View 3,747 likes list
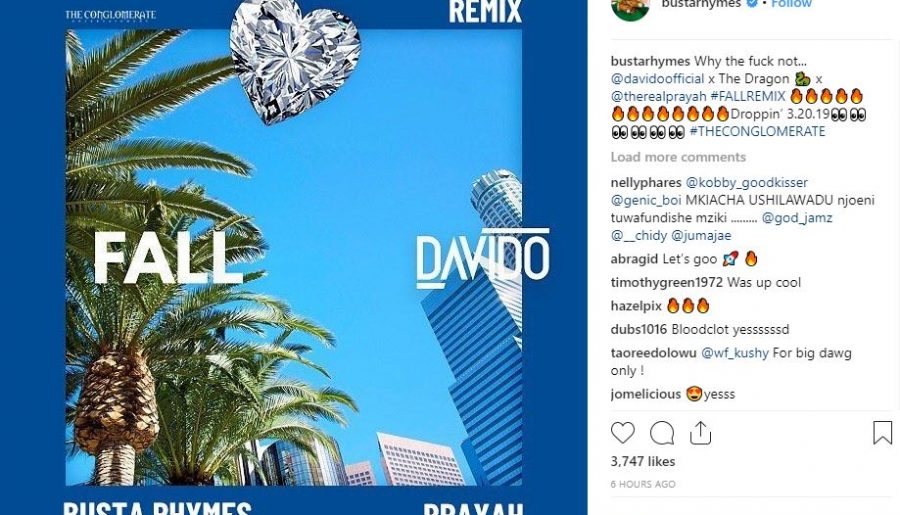This screenshot has height=515, width=900. click(643, 462)
